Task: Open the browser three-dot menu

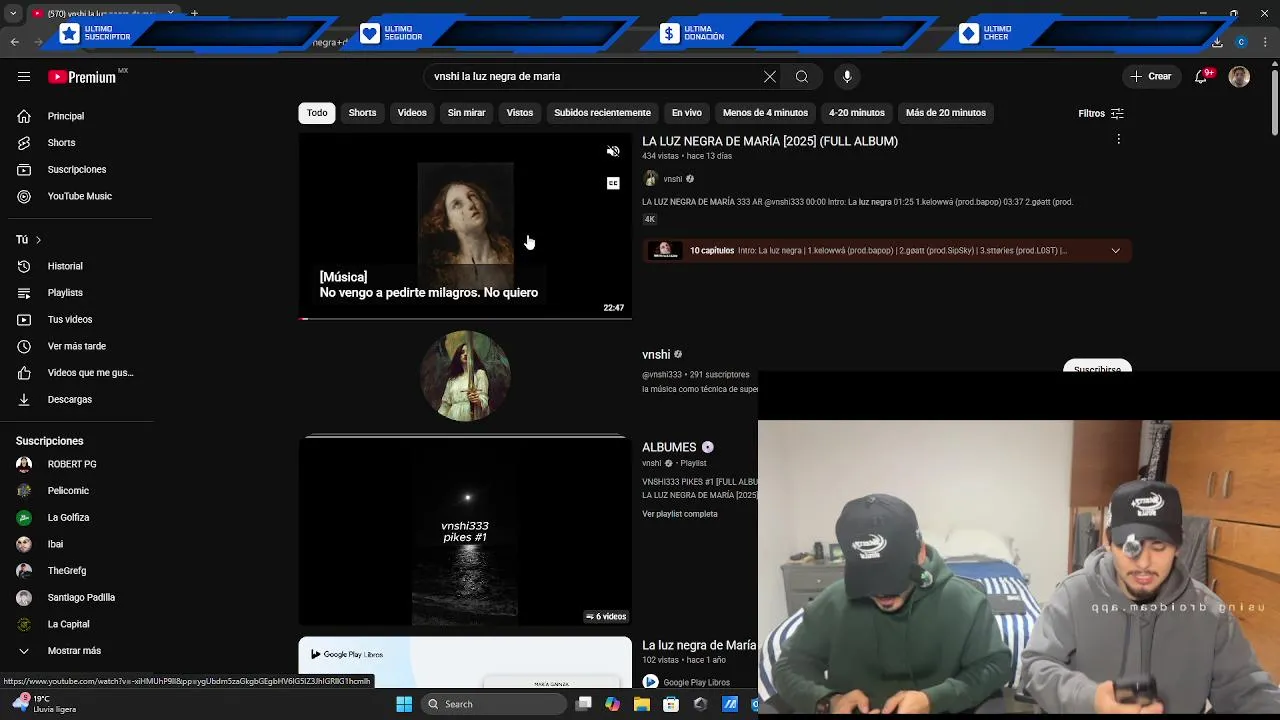Action: coord(1265,42)
